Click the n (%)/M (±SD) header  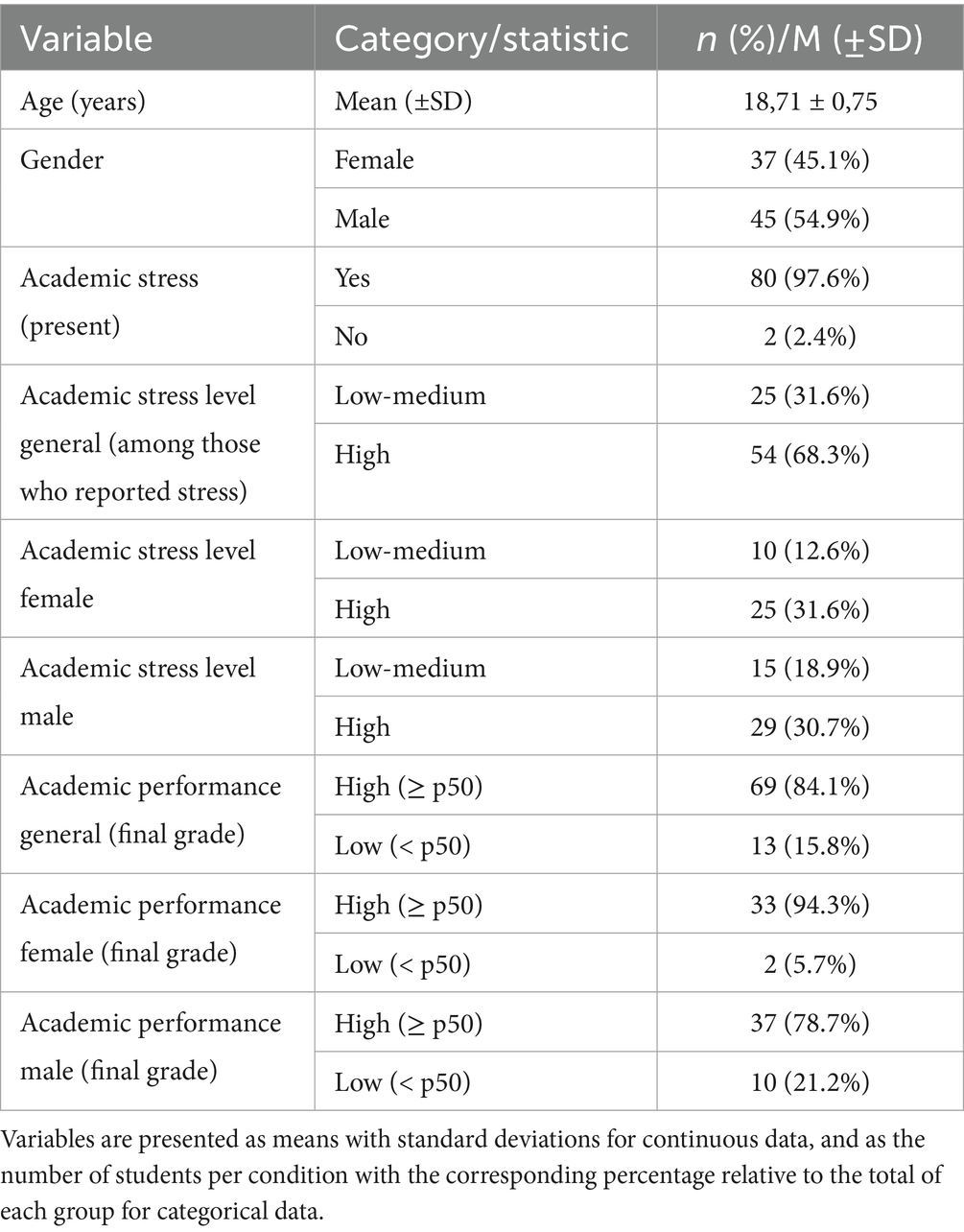pos(810,38)
